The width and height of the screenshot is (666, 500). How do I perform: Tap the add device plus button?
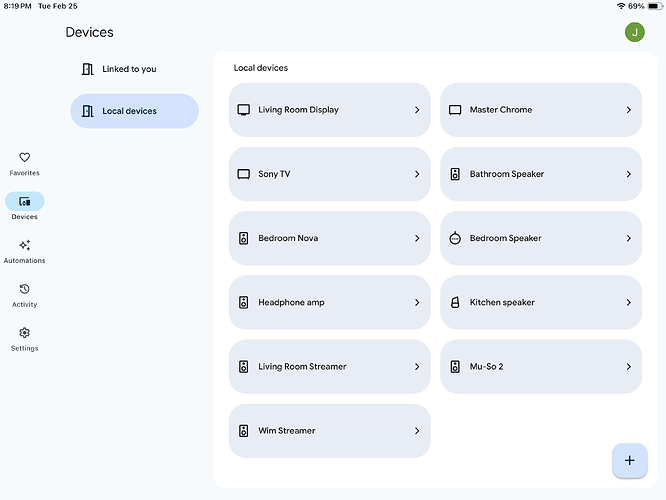point(629,460)
